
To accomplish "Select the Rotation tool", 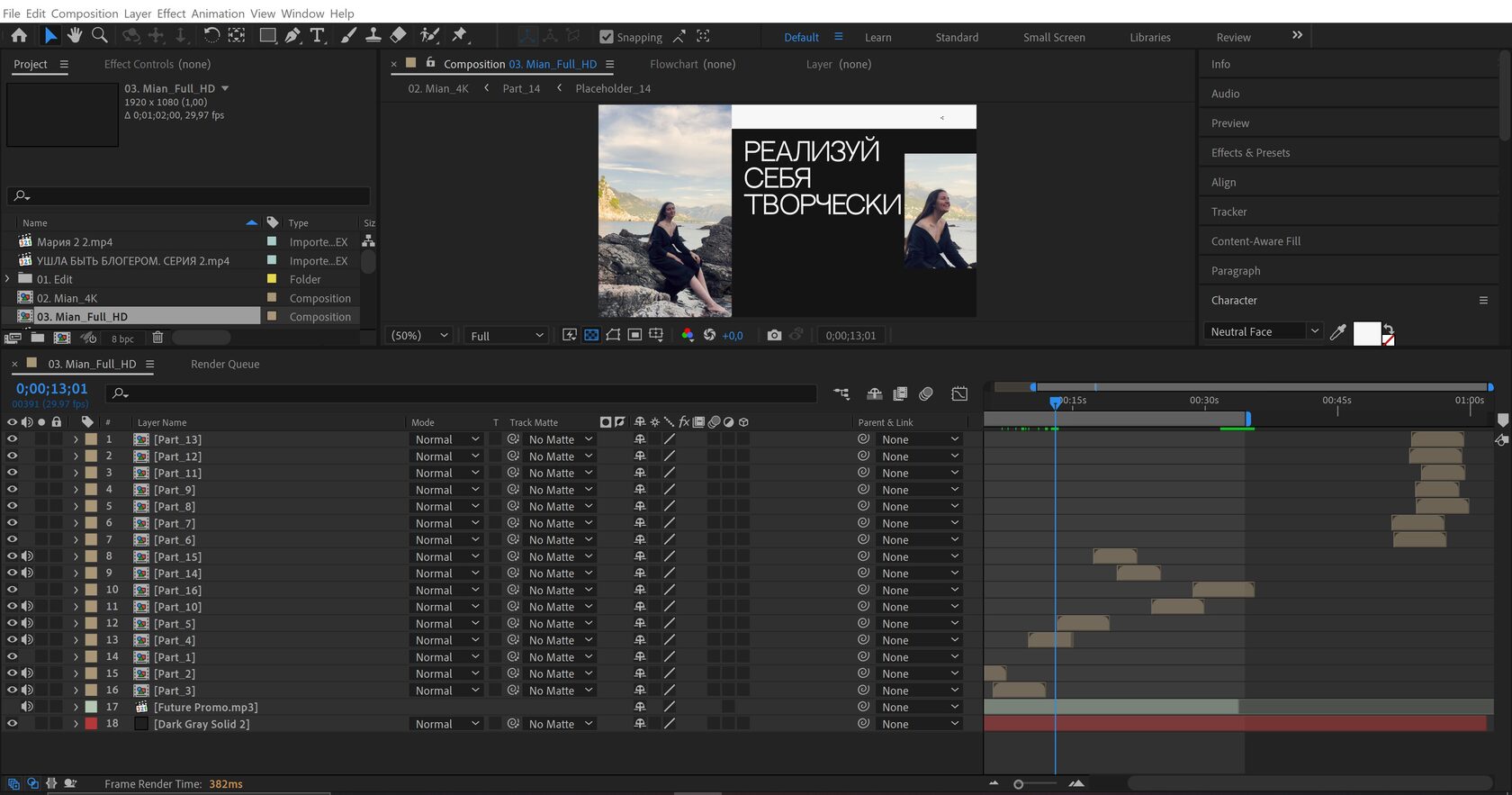I will (x=211, y=35).
